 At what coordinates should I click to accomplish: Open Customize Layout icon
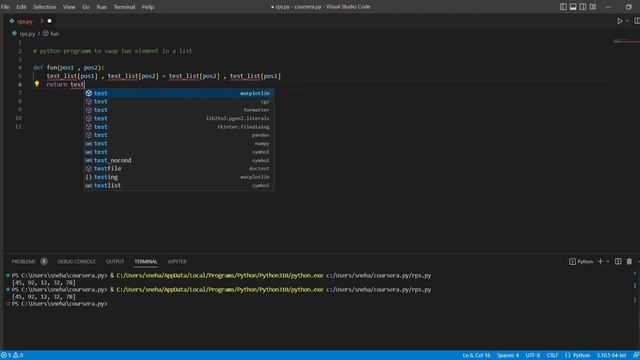593,7
